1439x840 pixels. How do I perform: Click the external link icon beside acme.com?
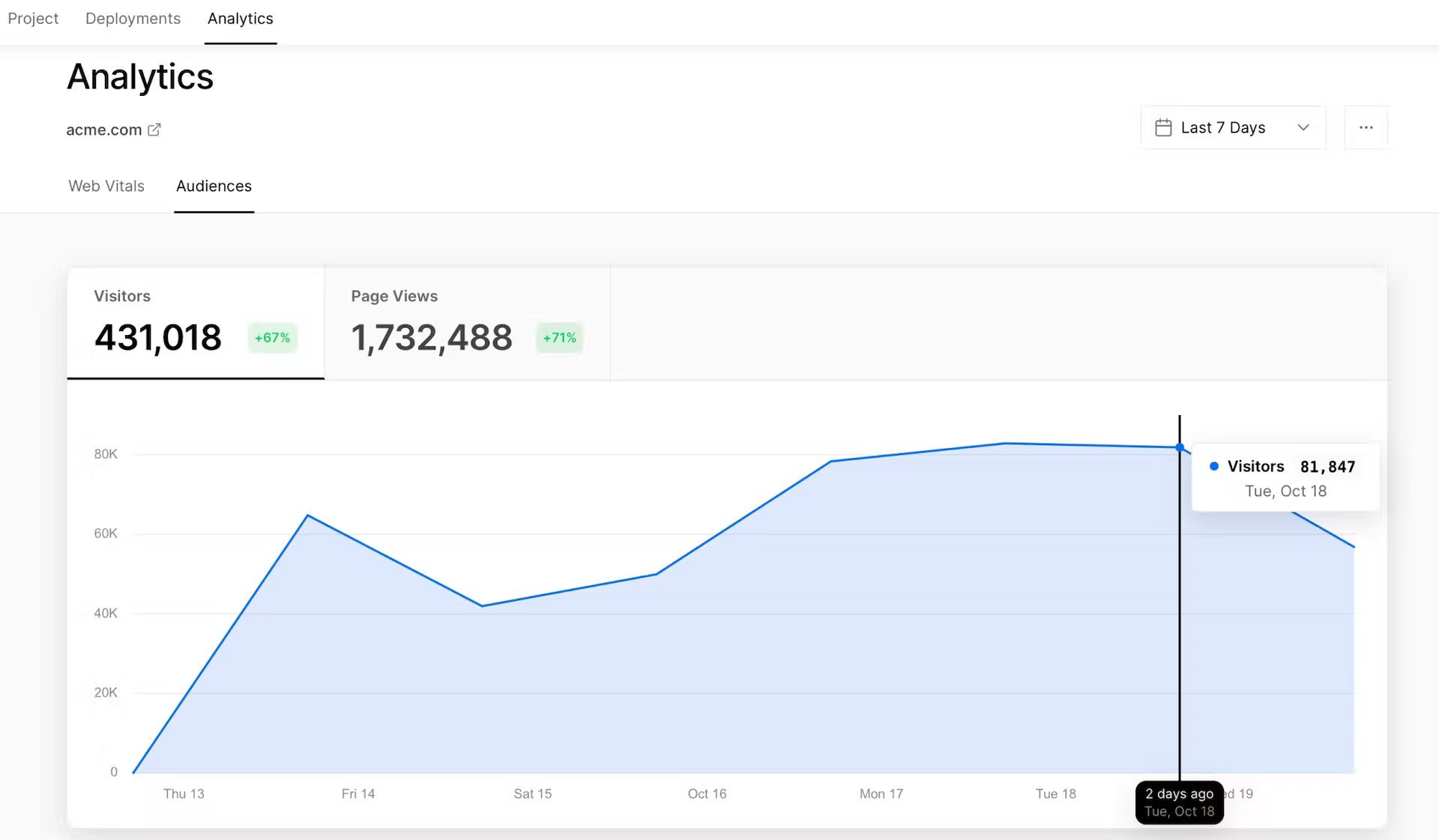coord(154,130)
